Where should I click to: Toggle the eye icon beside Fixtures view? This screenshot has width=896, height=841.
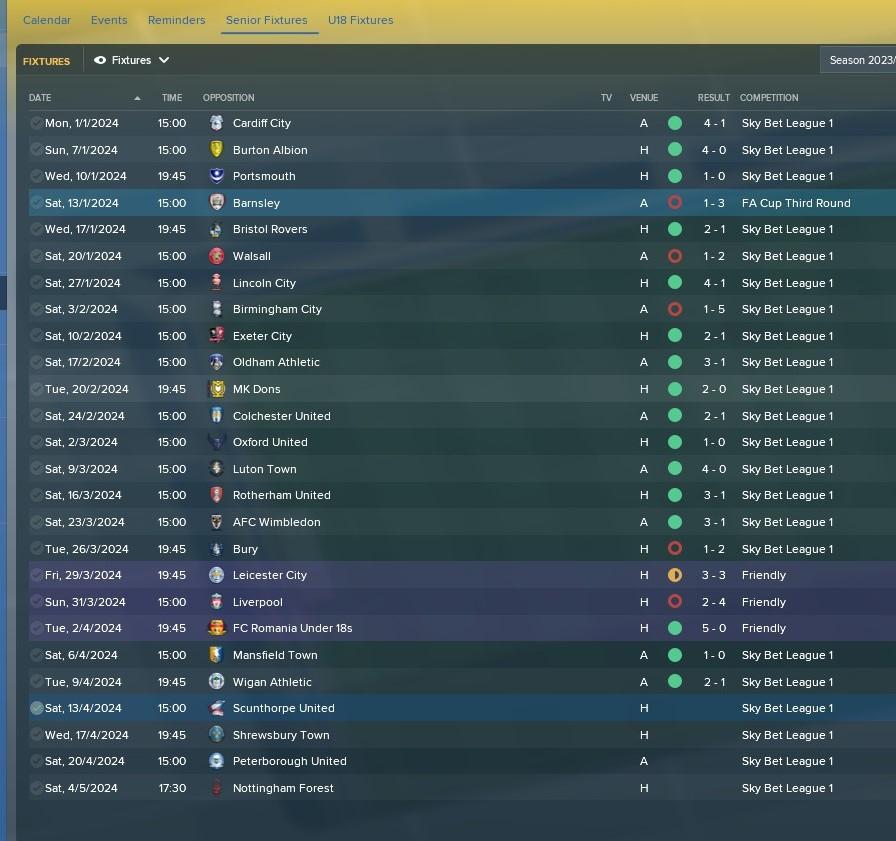pyautogui.click(x=100, y=60)
